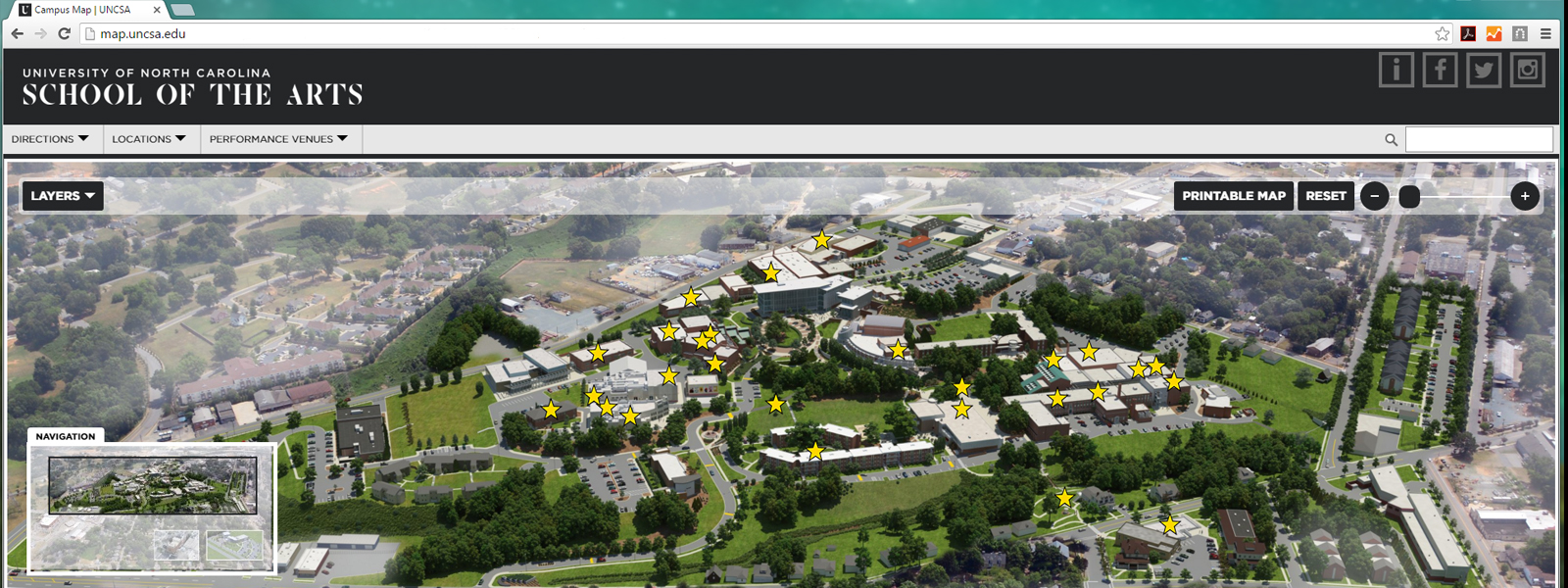
Task: Expand the Performance Venues menu
Action: click(278, 139)
